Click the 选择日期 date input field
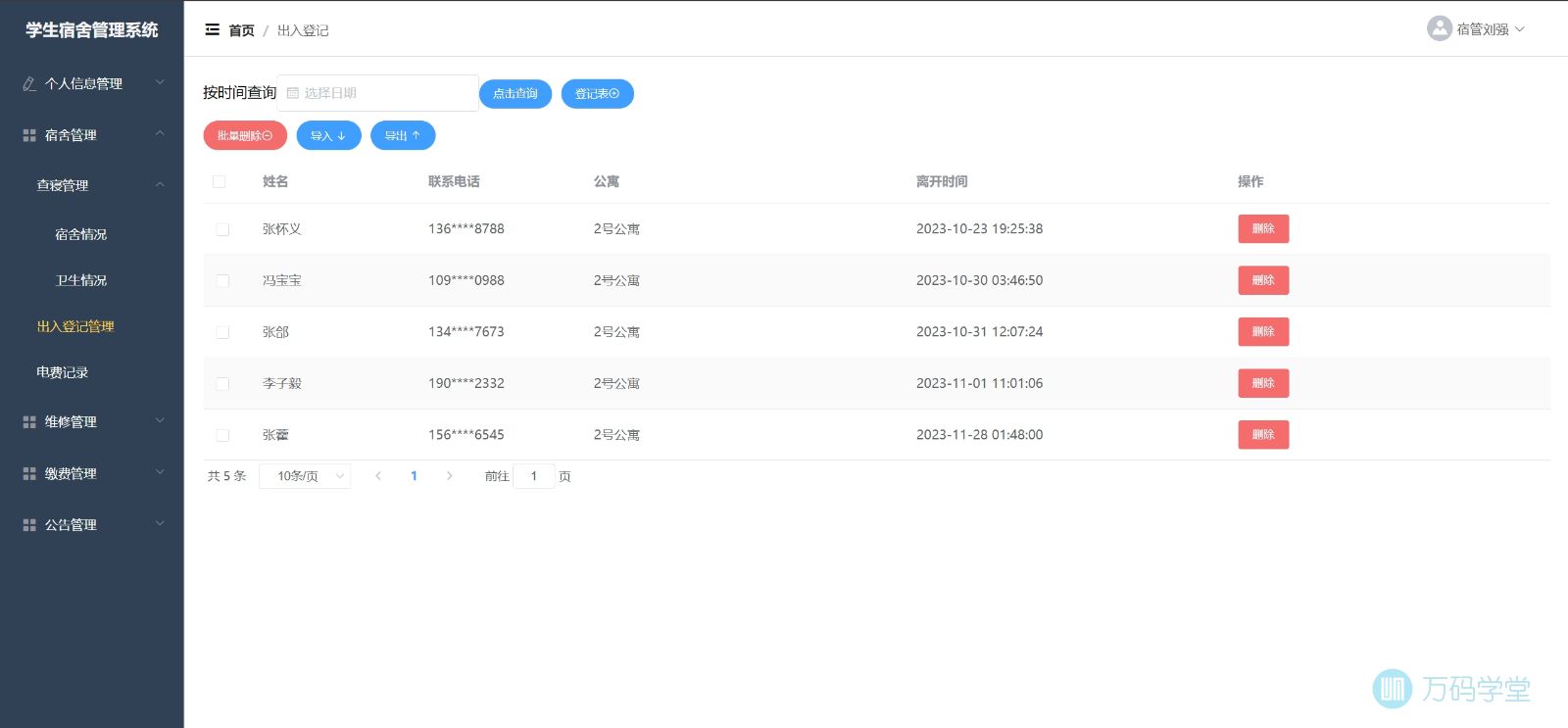Image resolution: width=1568 pixels, height=728 pixels. click(x=377, y=93)
